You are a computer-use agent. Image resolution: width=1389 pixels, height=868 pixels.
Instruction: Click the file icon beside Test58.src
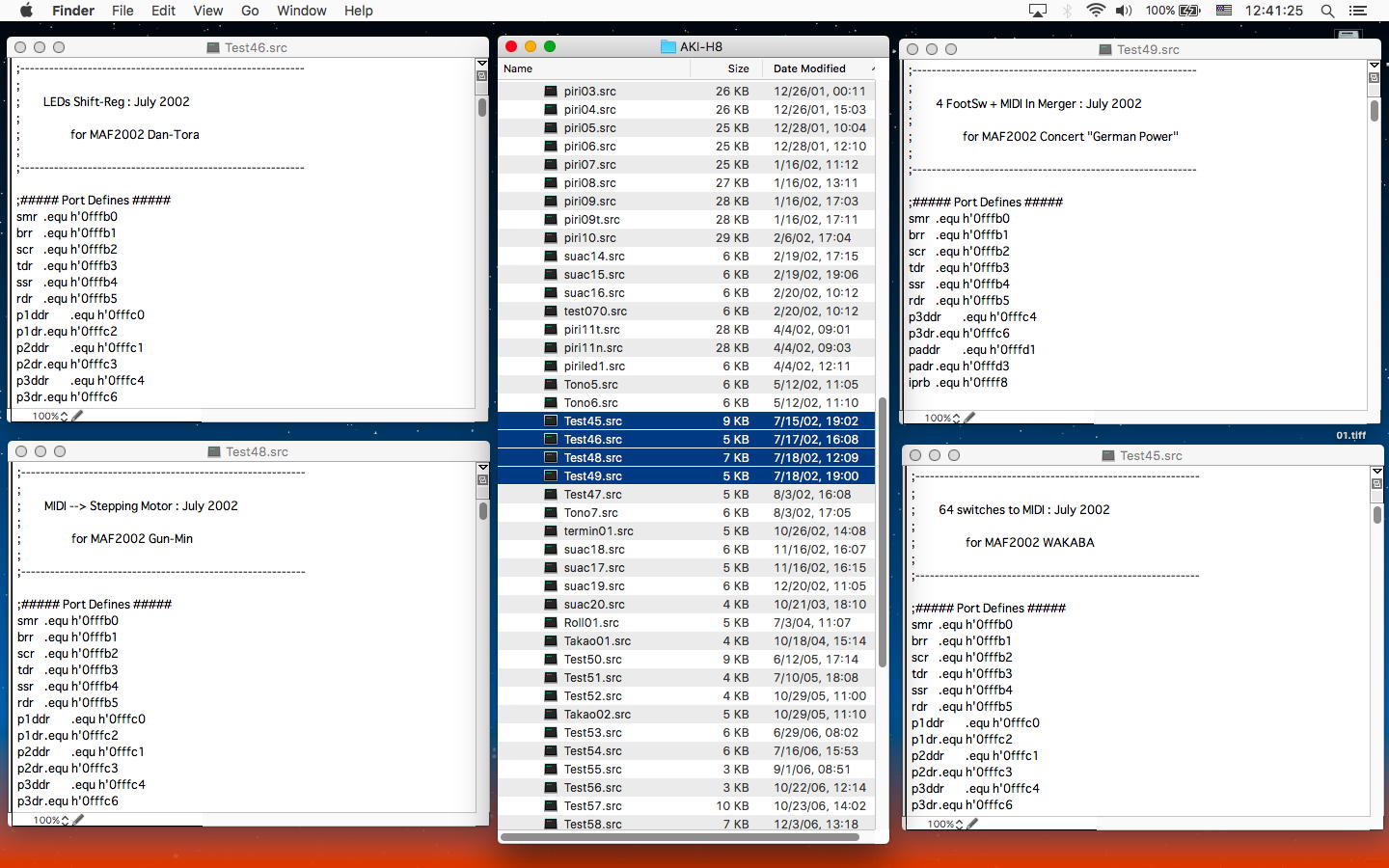(551, 824)
